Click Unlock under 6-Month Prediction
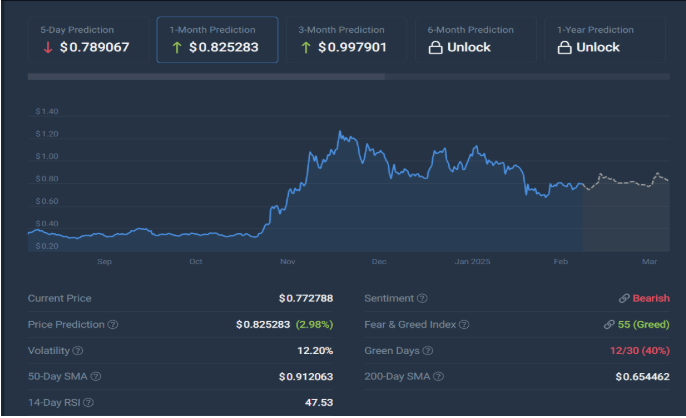686x418 pixels. click(469, 47)
